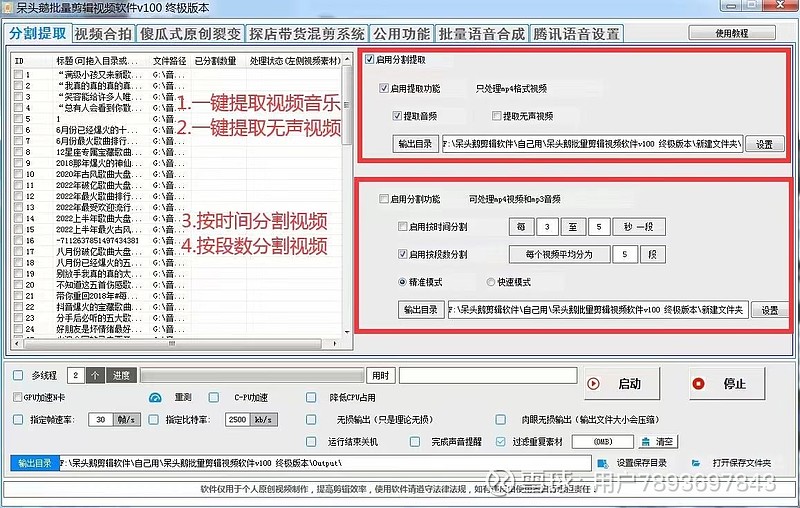Toggle 启用分割提取 checkbox
This screenshot has width=800, height=508.
(369, 60)
